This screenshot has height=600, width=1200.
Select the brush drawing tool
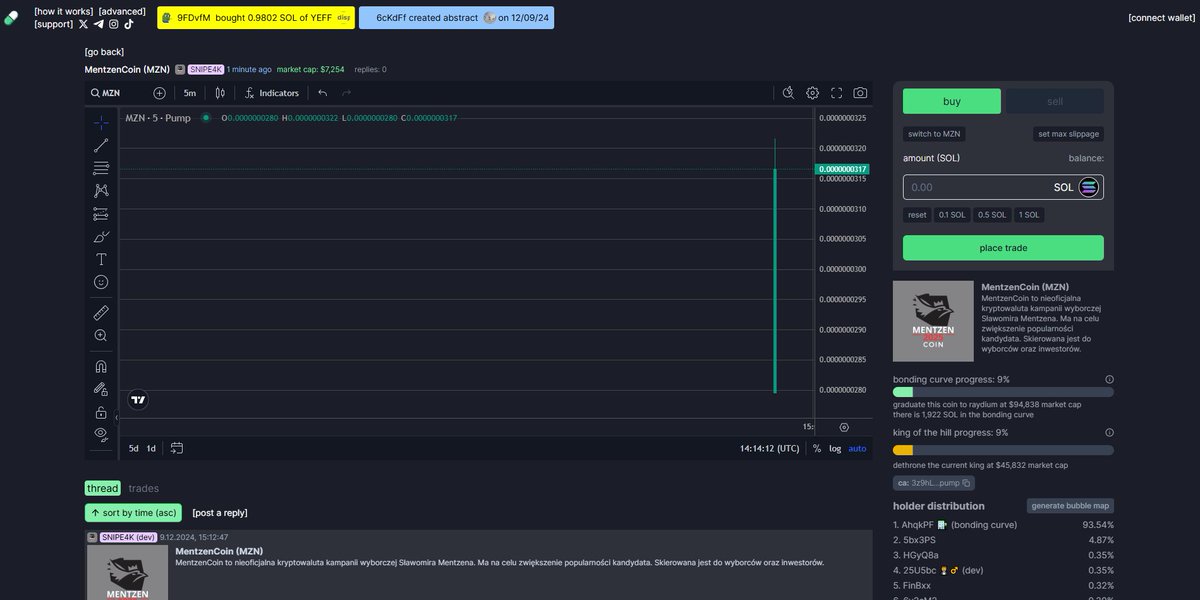(101, 236)
